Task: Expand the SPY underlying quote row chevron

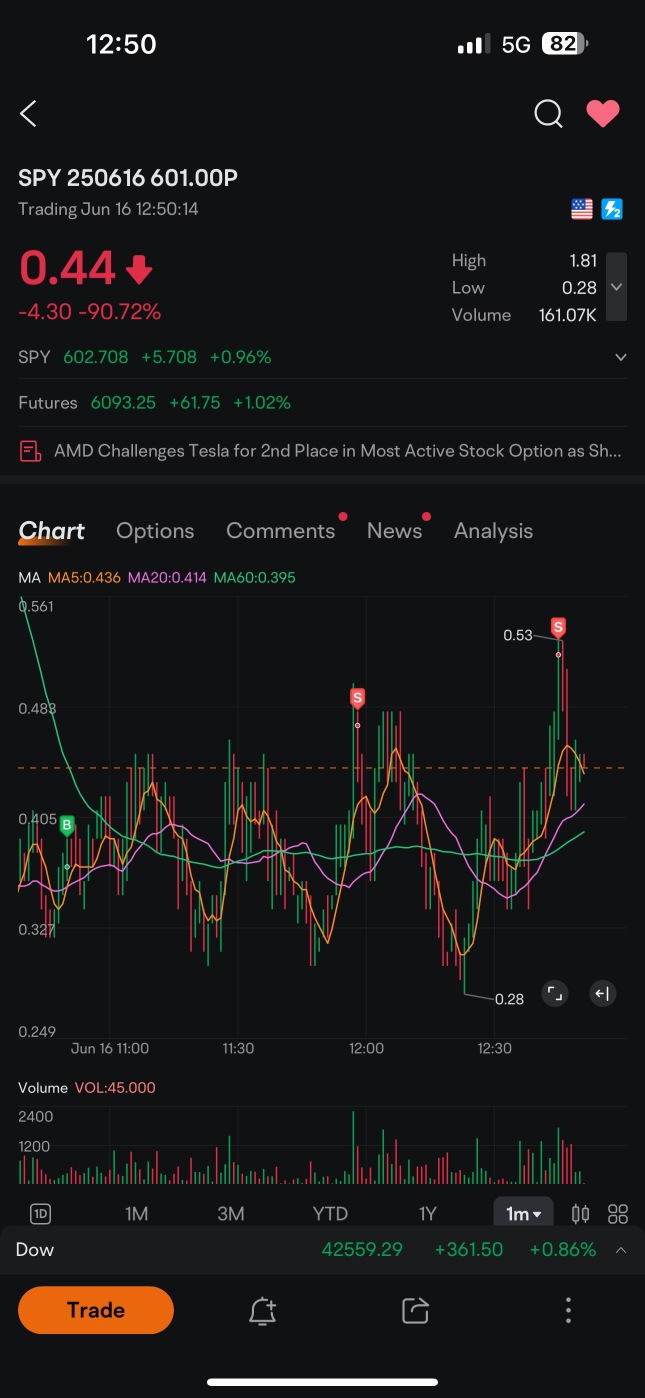Action: [620, 357]
